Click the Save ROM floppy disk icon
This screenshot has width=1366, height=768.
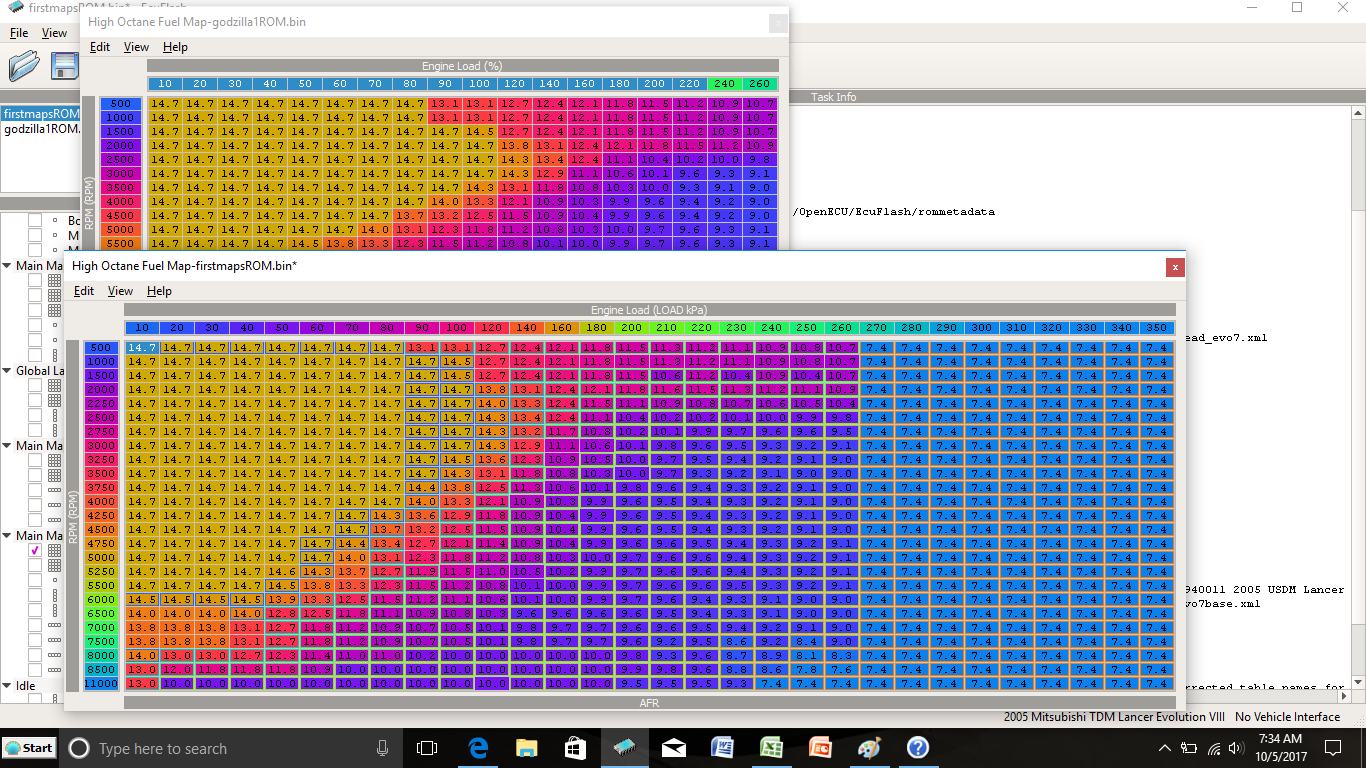point(66,66)
